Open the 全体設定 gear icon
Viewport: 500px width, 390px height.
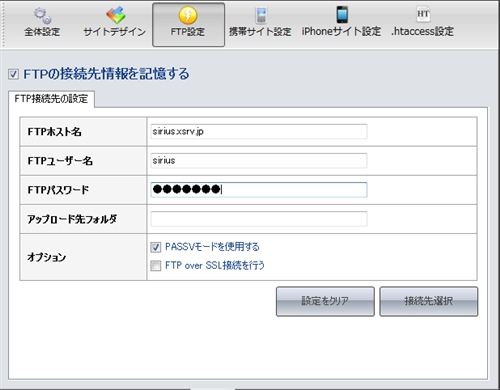click(x=42, y=16)
